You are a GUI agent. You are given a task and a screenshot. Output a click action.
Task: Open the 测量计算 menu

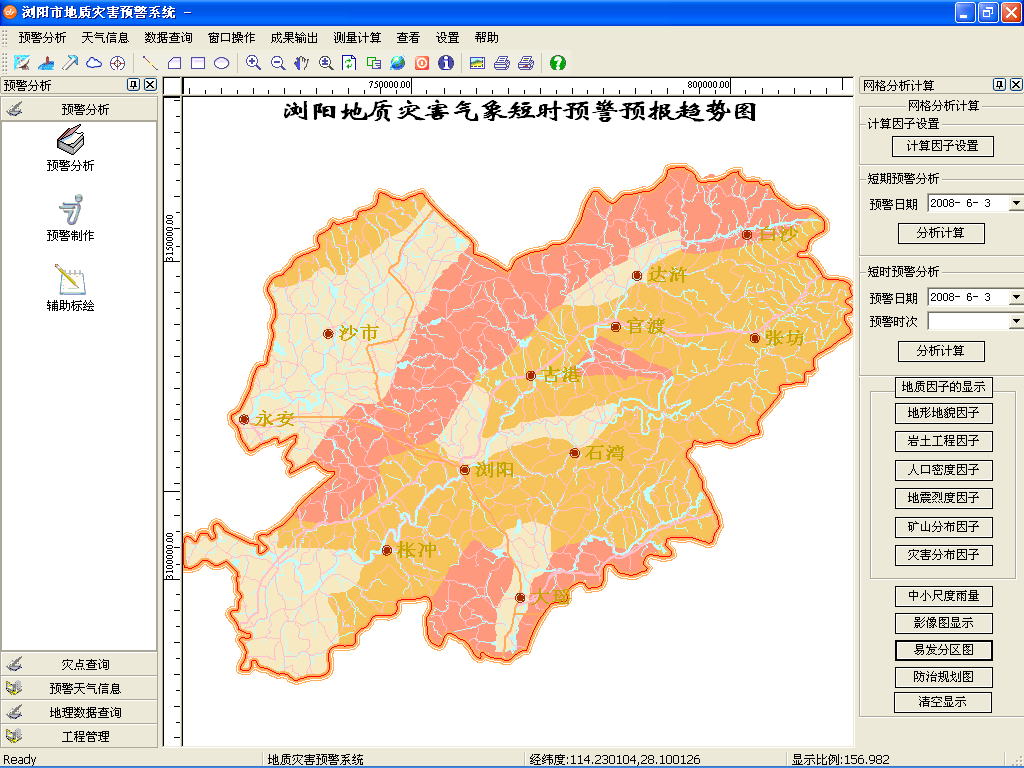pos(357,38)
